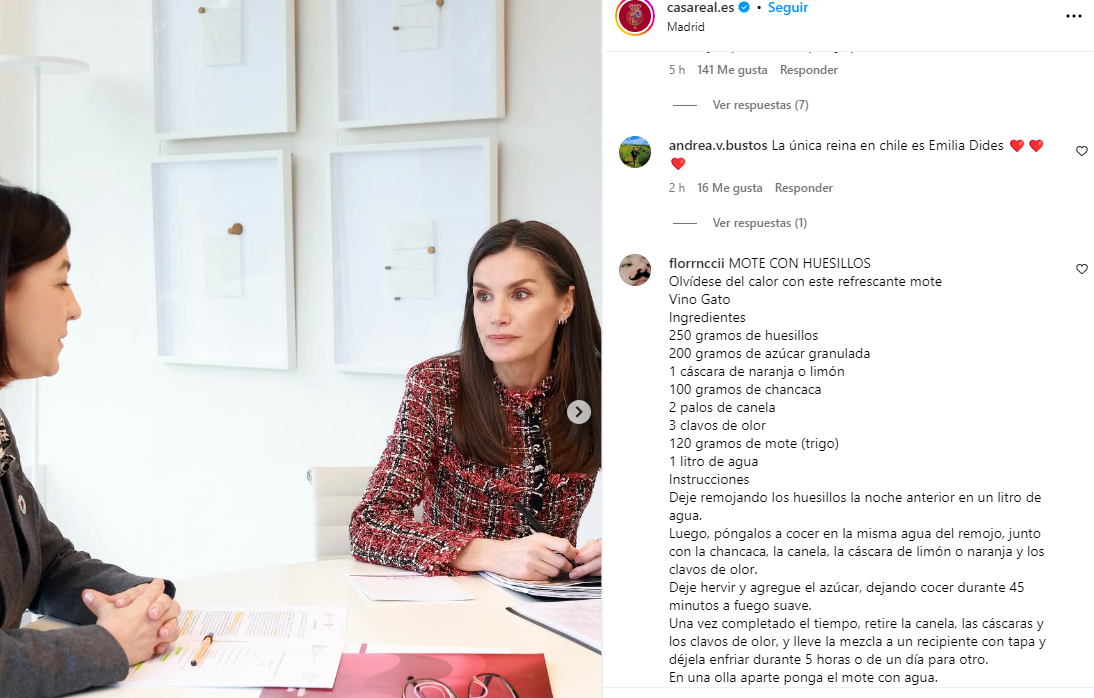Screen dimensions: 1094x698
Task: Open andrea.v.bustos profile picture
Action: point(635,152)
